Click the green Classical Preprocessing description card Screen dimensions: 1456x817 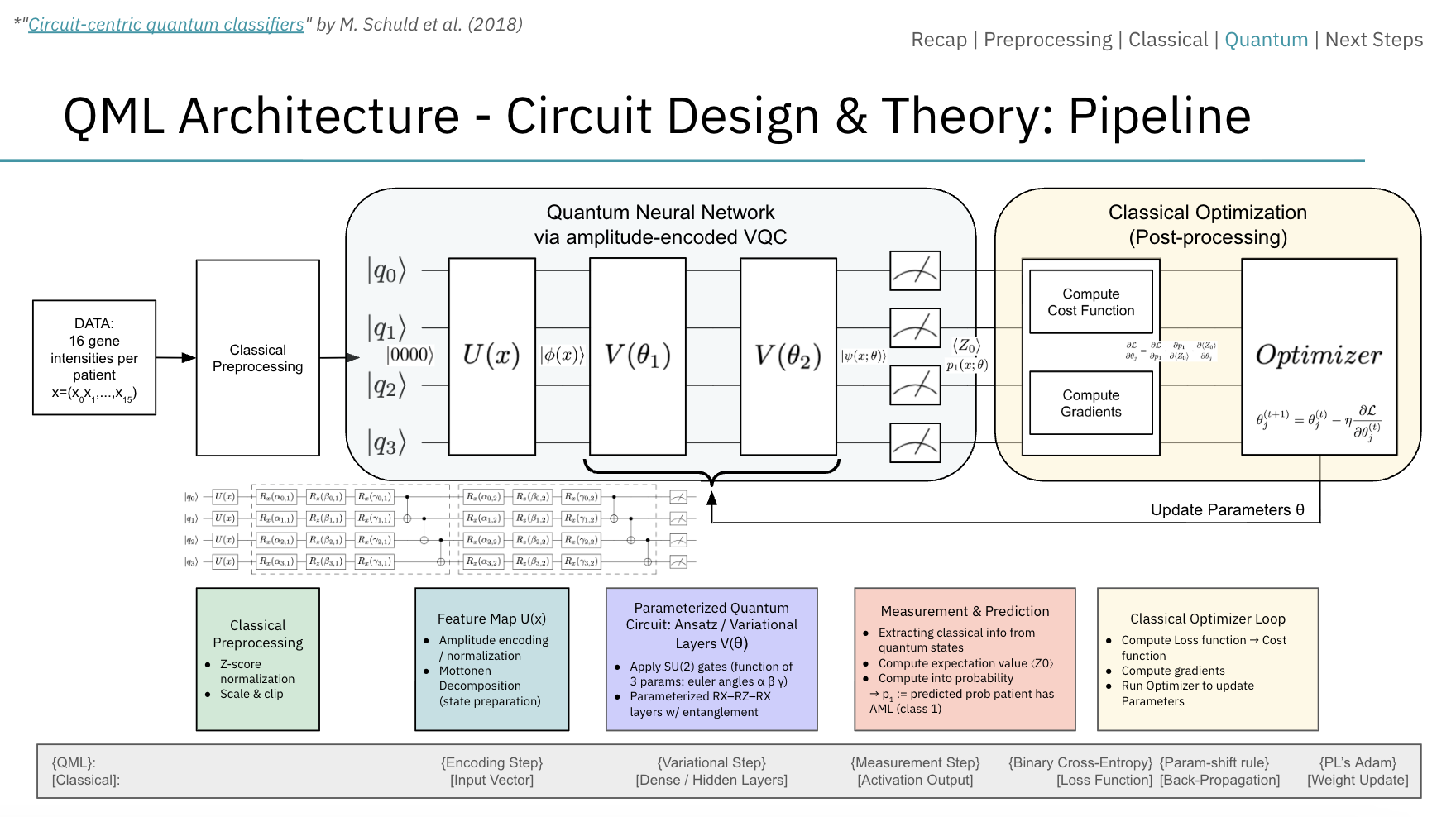(258, 659)
